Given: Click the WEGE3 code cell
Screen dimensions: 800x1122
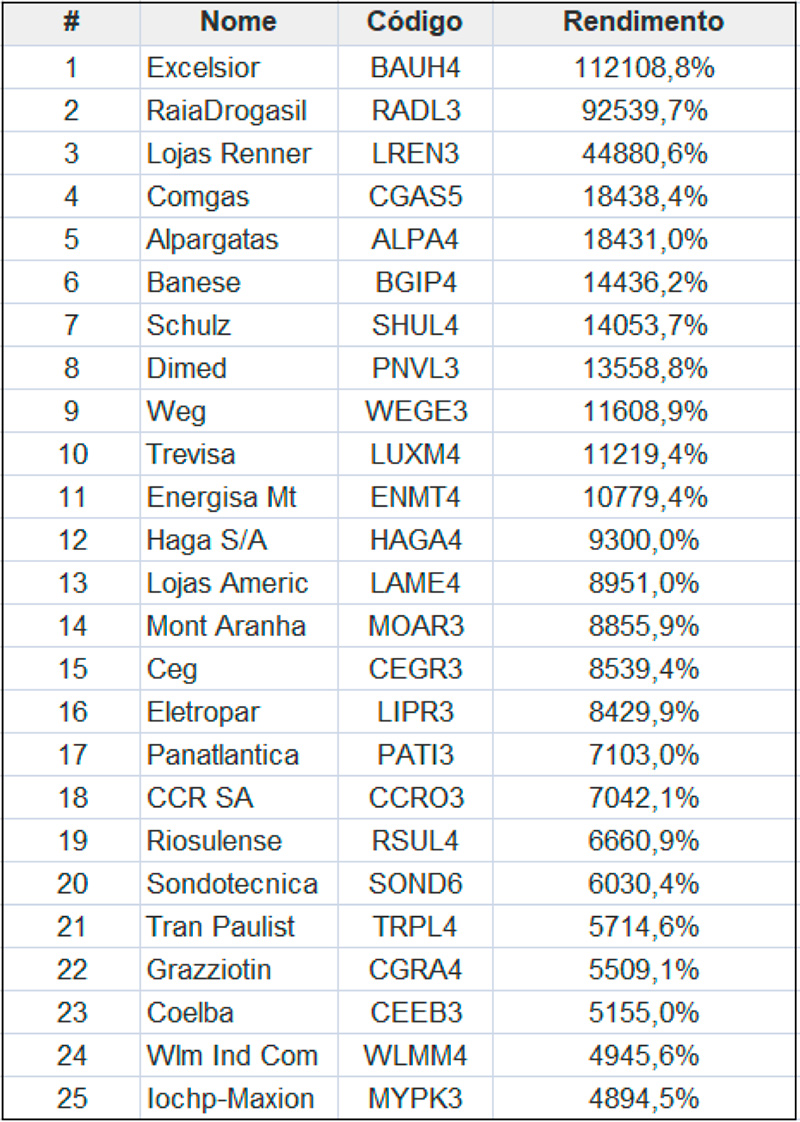Looking at the screenshot, I should point(415,411).
